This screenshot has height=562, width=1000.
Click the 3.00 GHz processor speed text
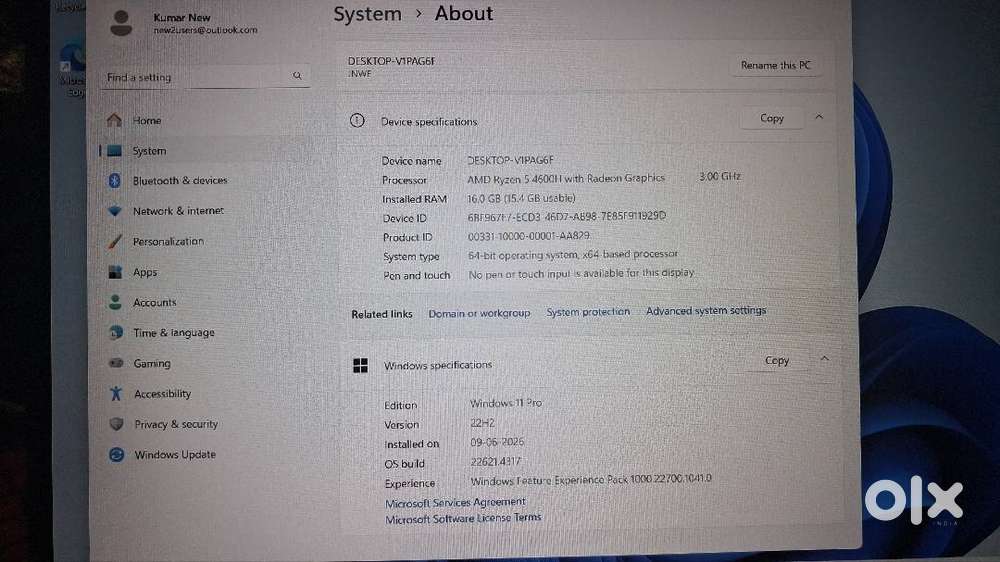720,176
